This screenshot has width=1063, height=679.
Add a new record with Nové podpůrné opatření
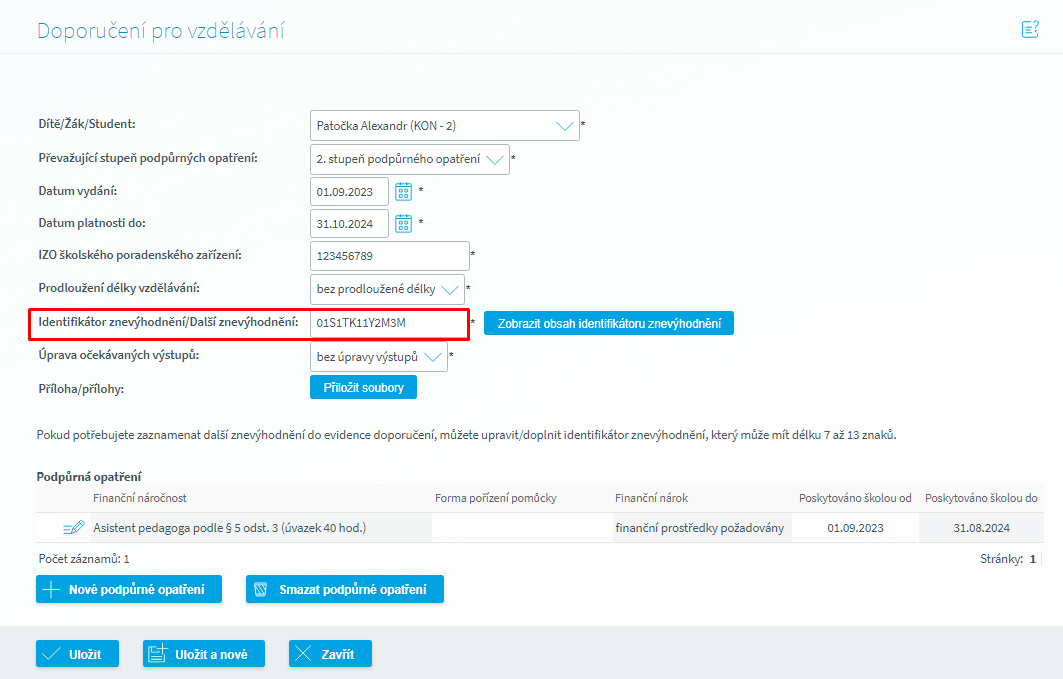[x=128, y=589]
